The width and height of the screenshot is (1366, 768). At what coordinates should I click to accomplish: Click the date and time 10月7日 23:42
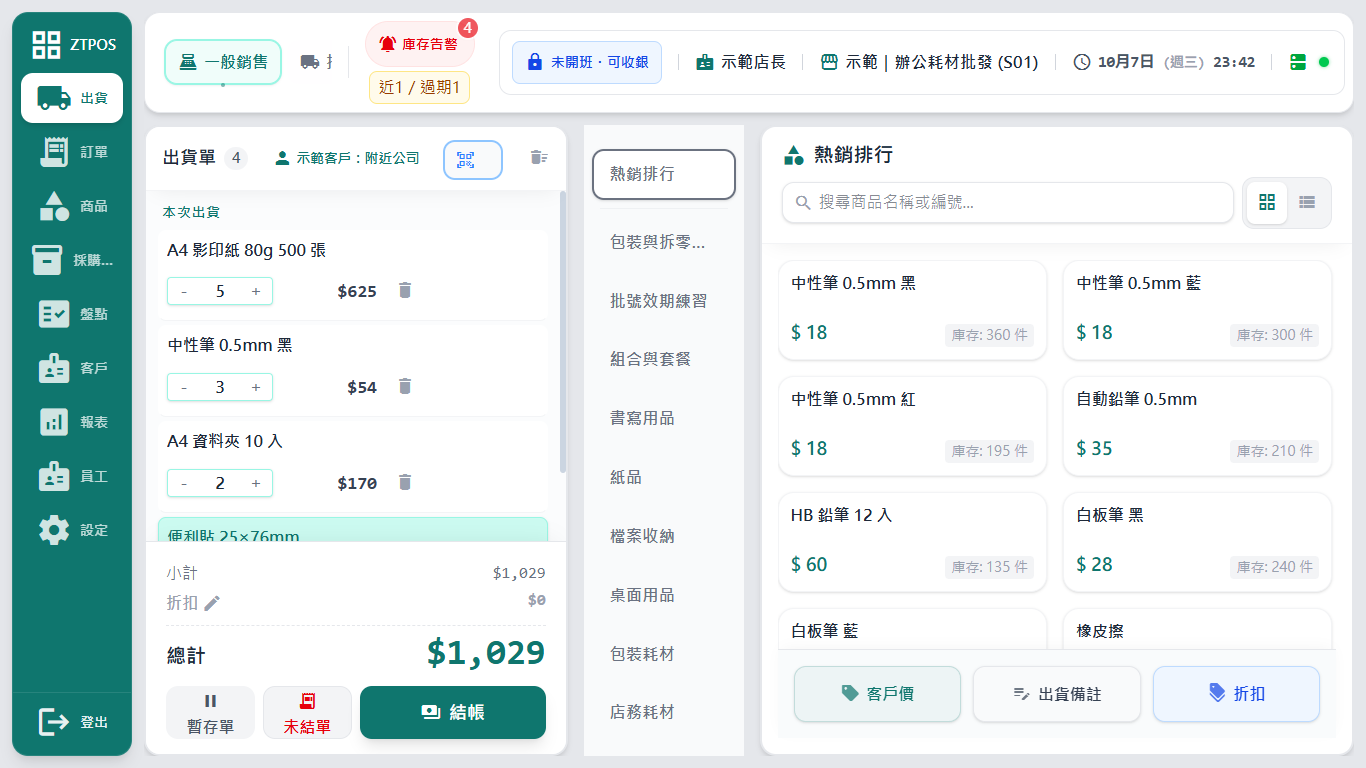point(1164,62)
